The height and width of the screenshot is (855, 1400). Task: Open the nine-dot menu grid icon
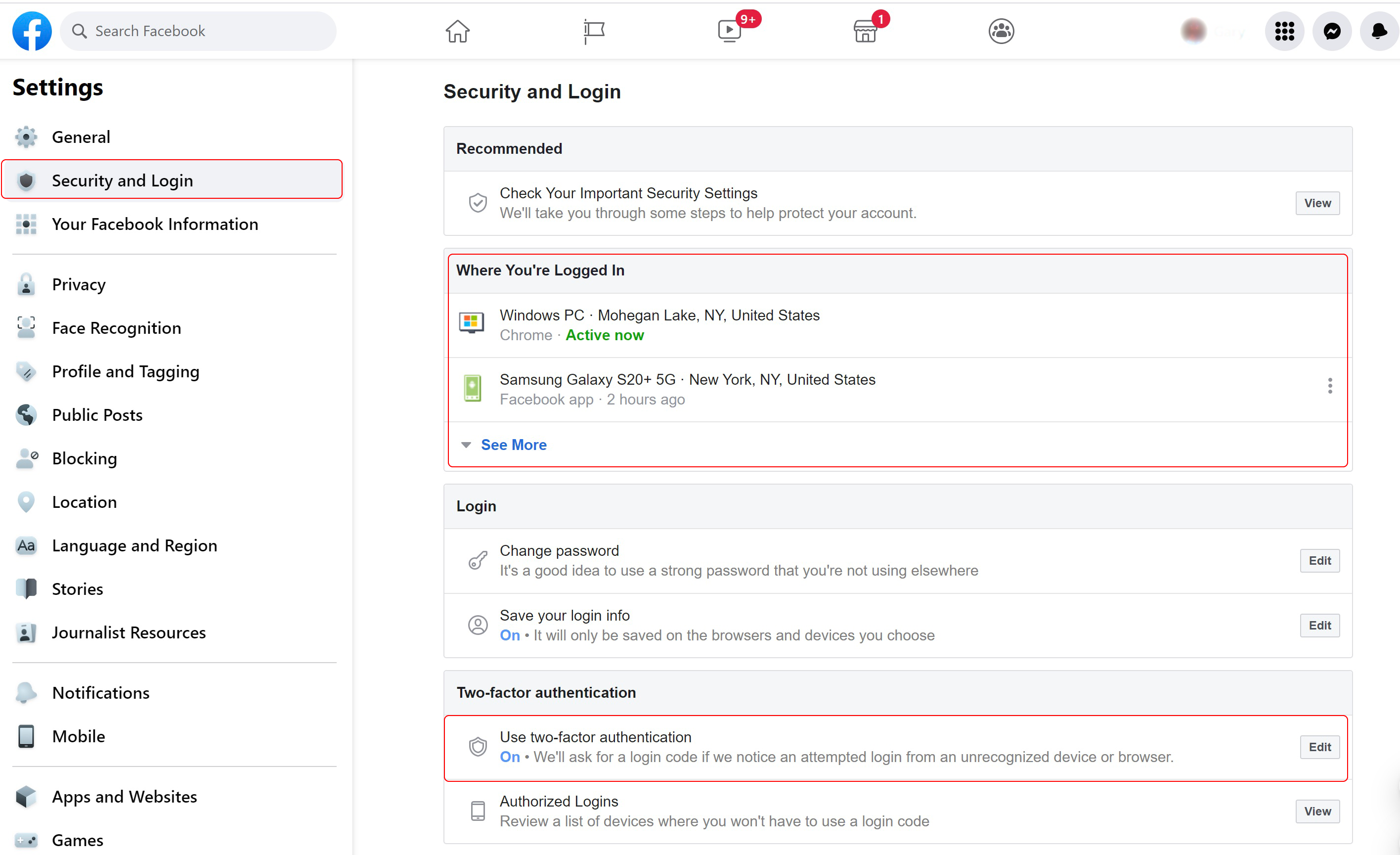(1284, 31)
